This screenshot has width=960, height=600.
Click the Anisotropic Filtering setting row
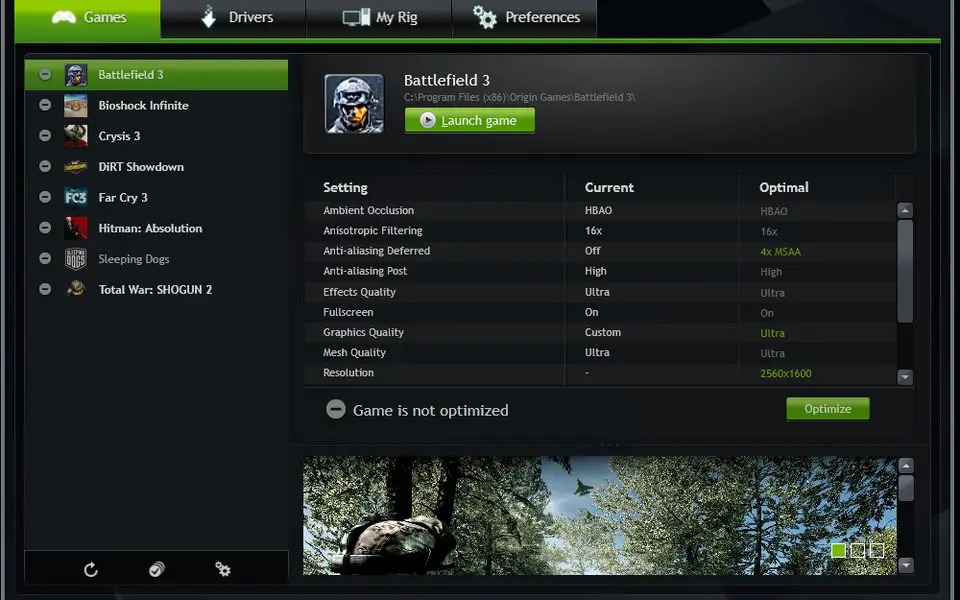tap(600, 231)
